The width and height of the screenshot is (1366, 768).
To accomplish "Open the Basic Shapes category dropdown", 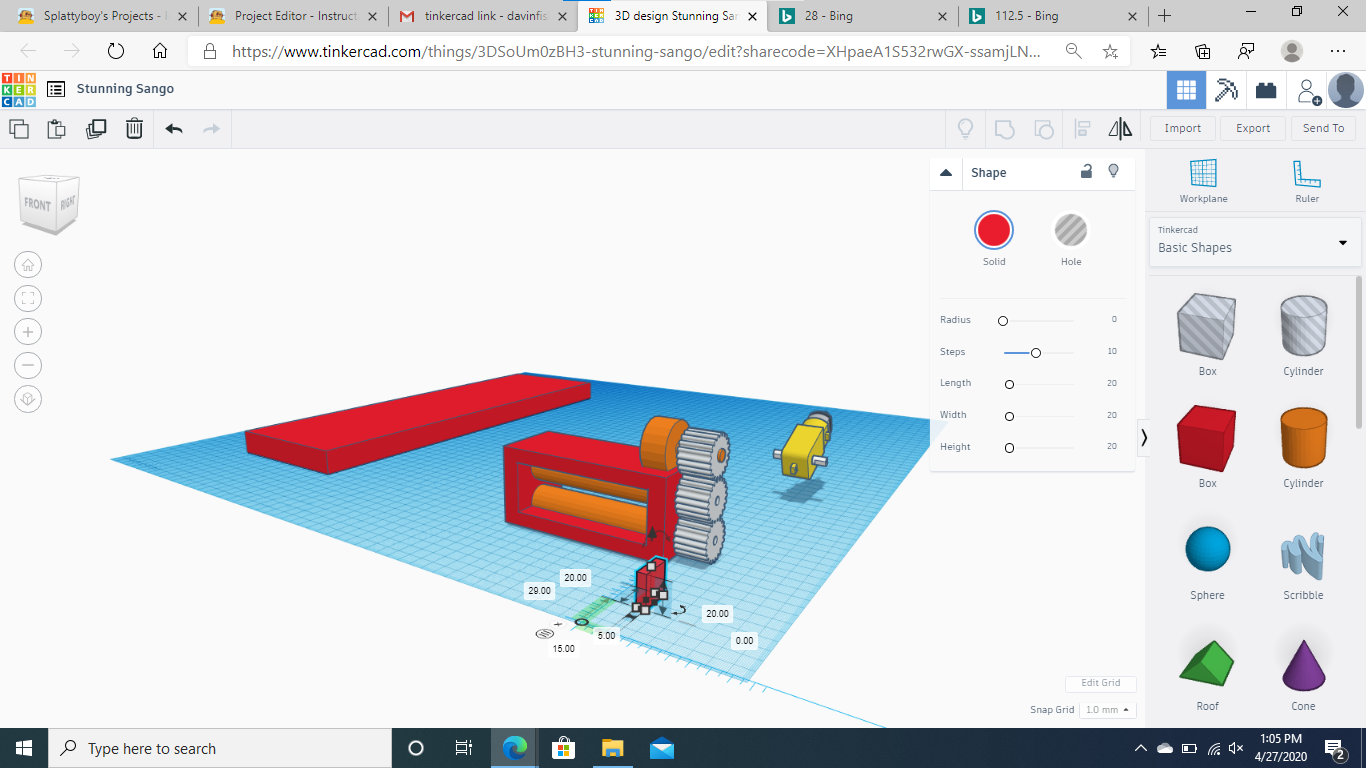I will pos(1255,242).
